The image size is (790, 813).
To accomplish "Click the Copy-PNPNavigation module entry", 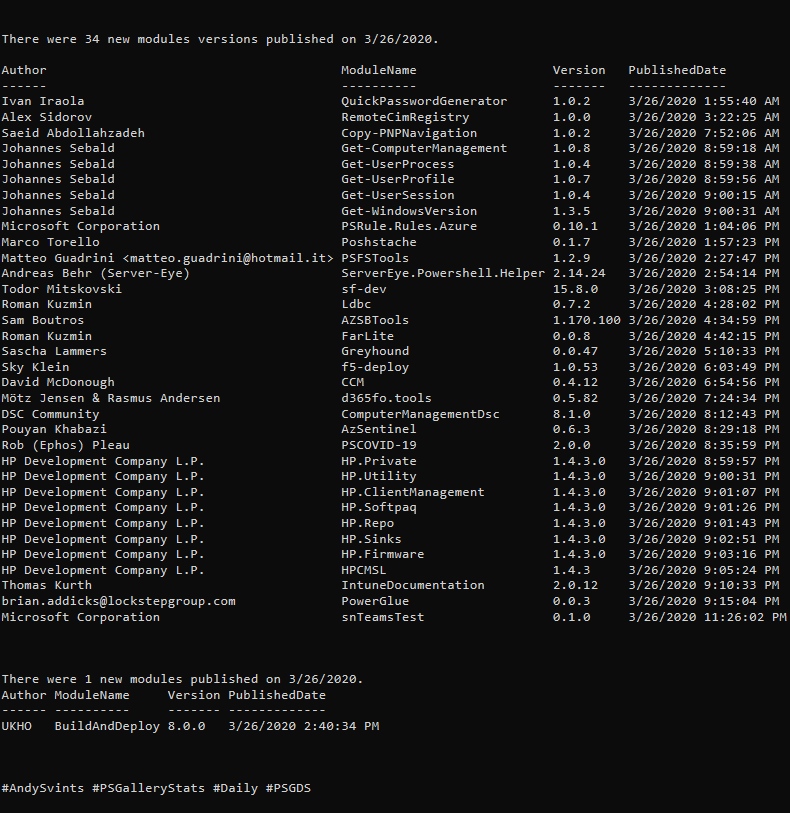I will pyautogui.click(x=409, y=133).
